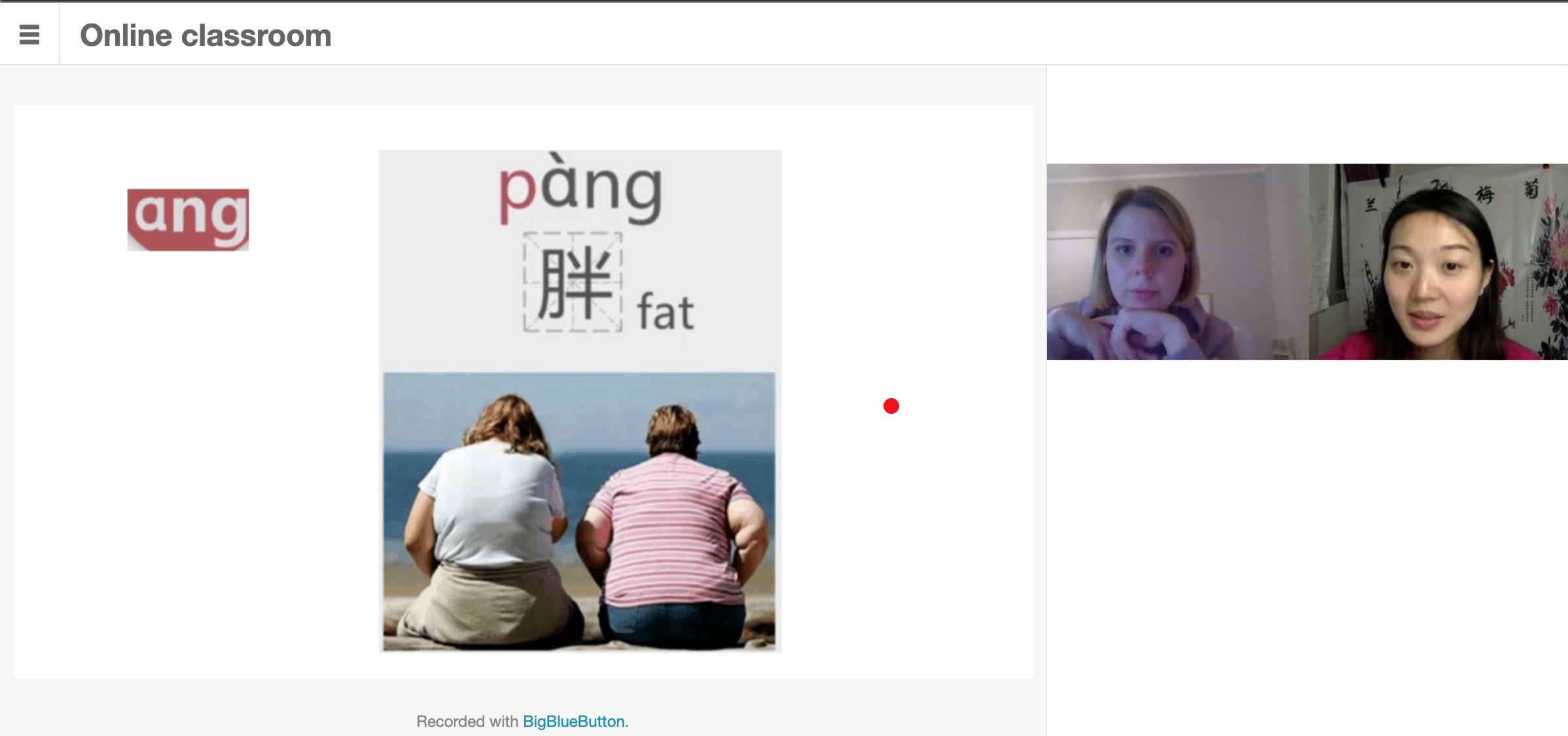This screenshot has width=1568, height=736.
Task: Open the BigBlueButton link
Action: (573, 721)
